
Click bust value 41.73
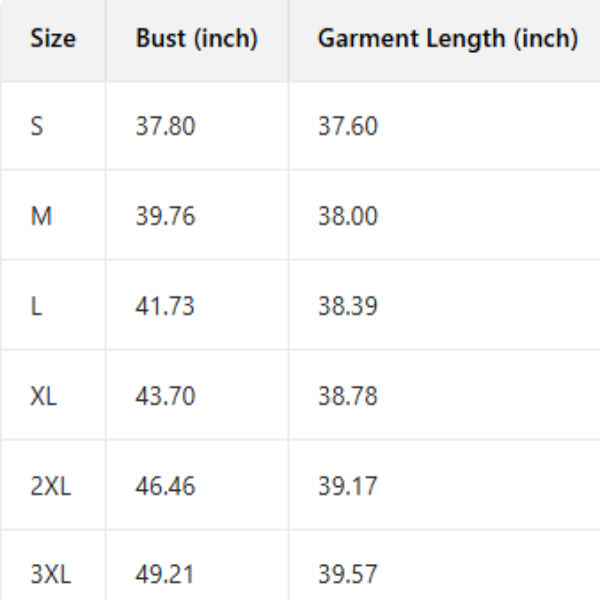[x=166, y=306]
